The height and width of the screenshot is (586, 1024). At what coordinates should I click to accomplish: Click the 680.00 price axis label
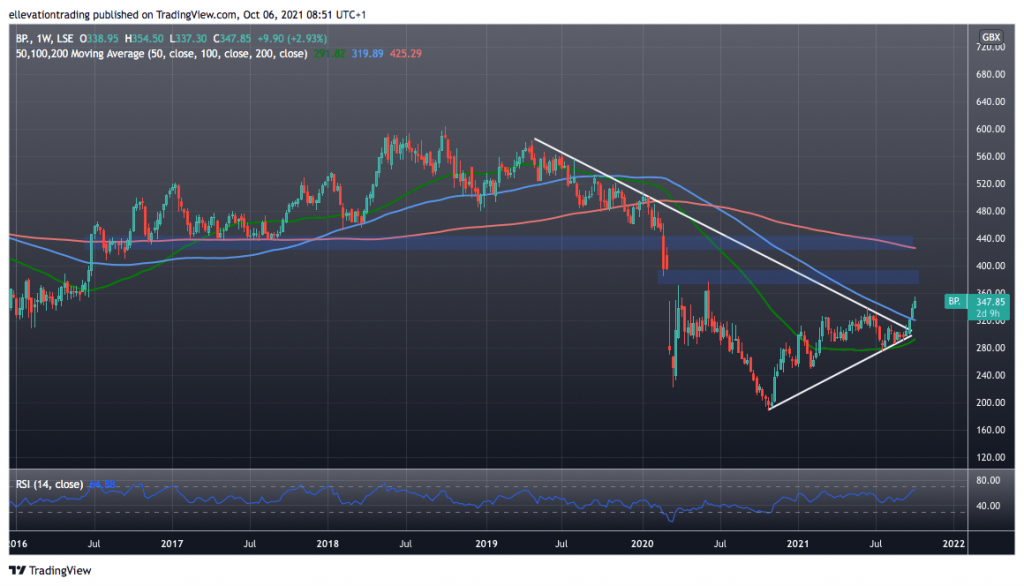[x=990, y=74]
